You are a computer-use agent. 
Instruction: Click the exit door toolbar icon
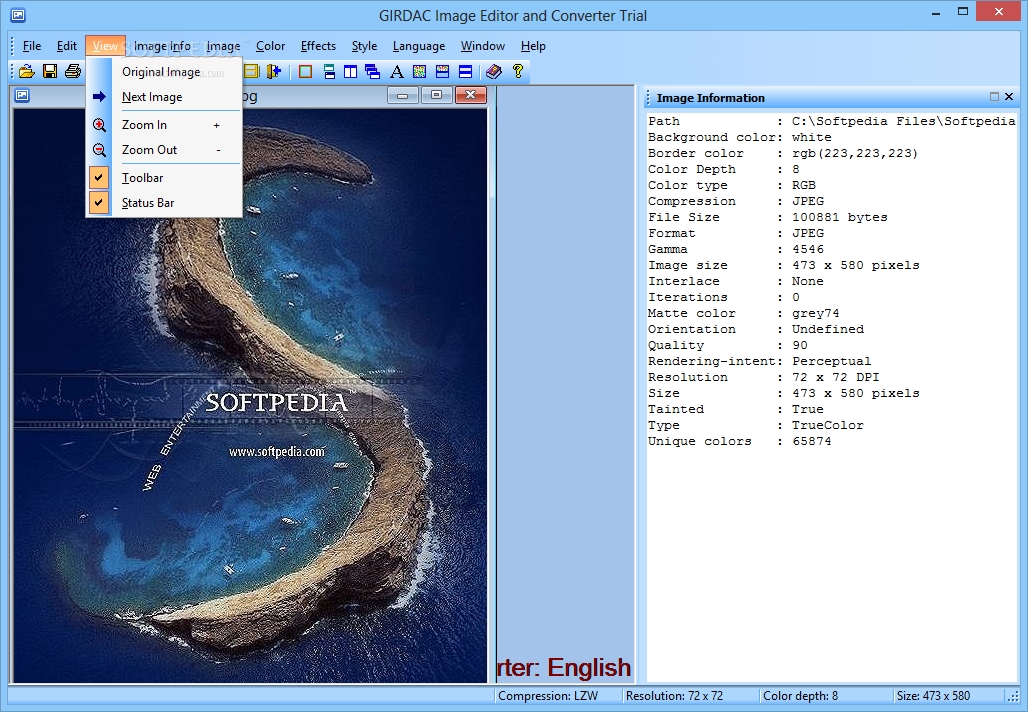coord(274,71)
